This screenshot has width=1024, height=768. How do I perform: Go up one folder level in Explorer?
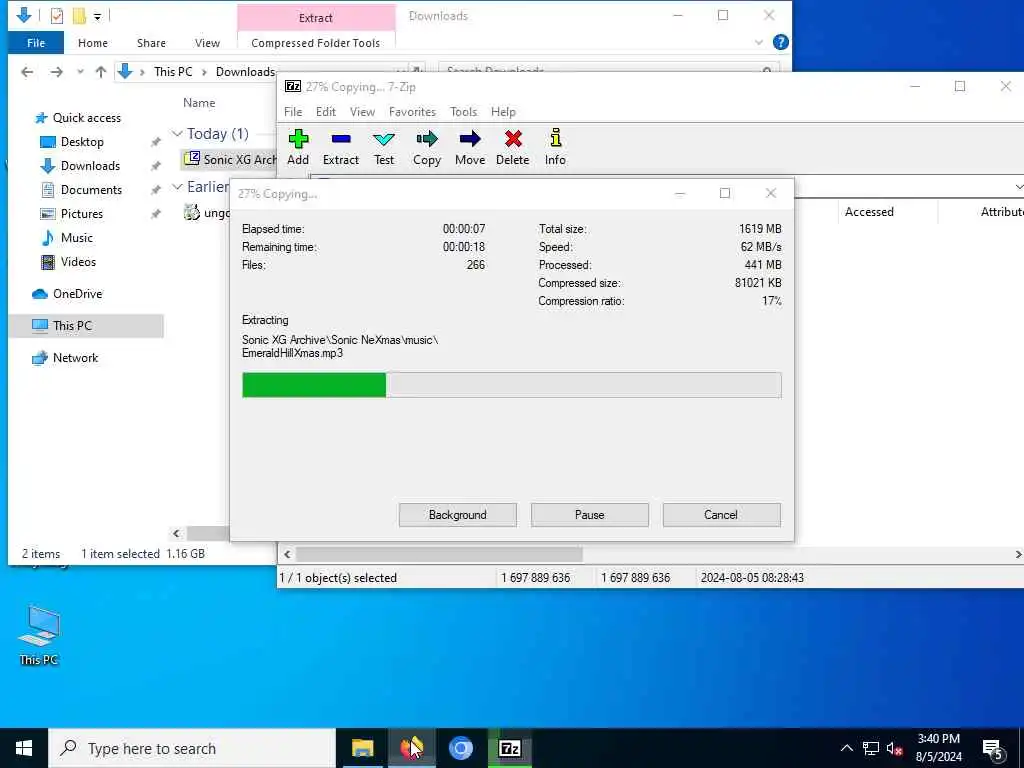pyautogui.click(x=101, y=72)
